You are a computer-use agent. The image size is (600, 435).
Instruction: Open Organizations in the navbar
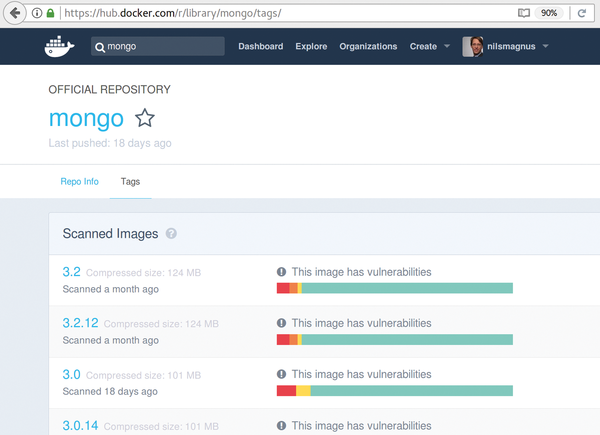point(368,46)
